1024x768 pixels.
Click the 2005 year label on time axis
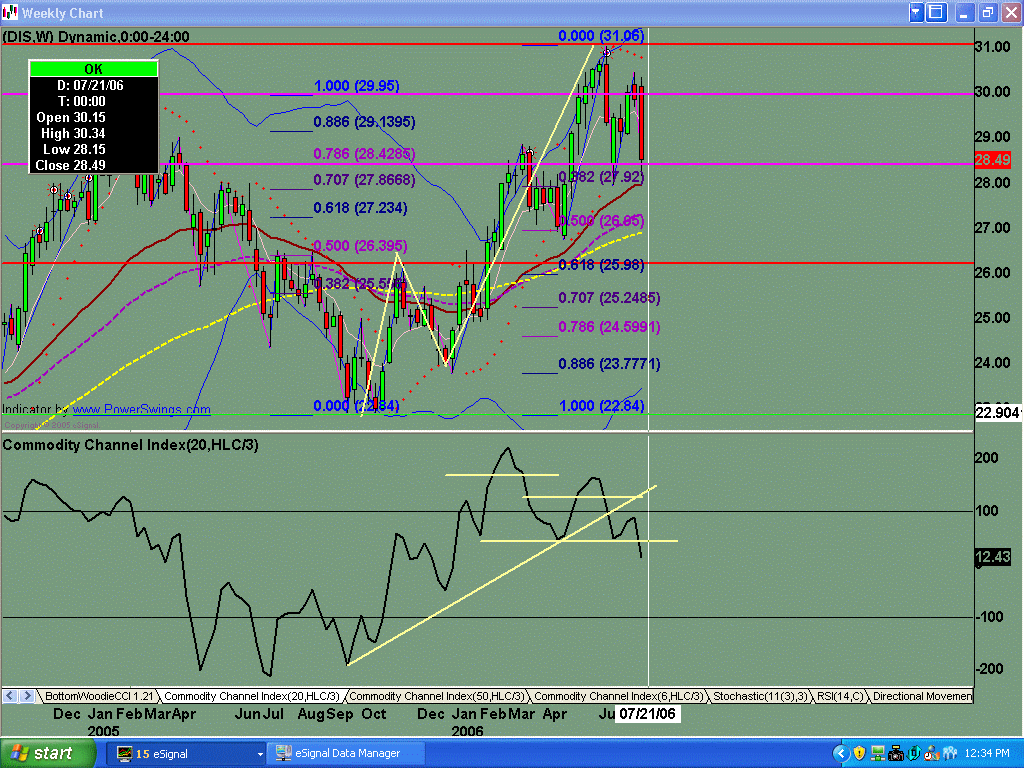[103, 731]
